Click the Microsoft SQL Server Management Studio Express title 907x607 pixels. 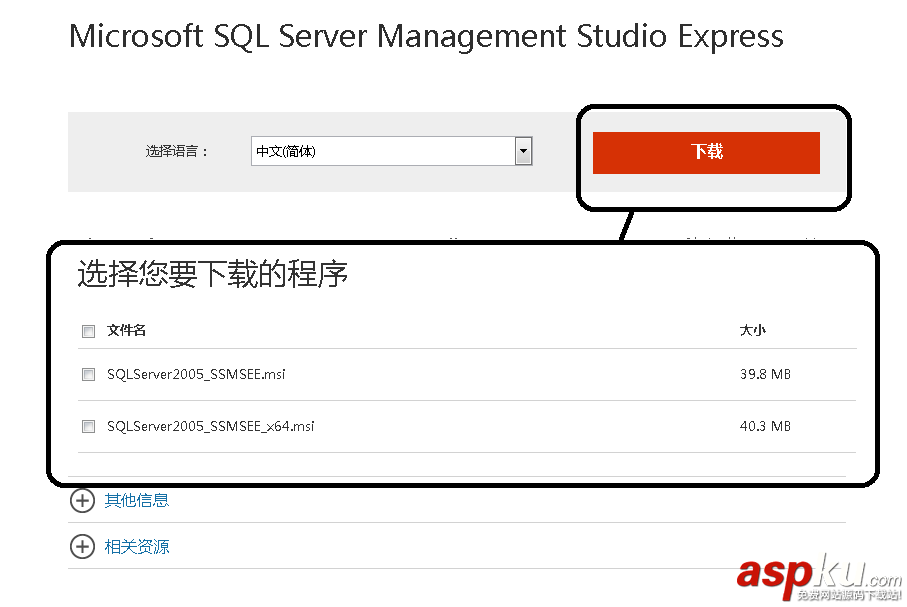tap(426, 37)
